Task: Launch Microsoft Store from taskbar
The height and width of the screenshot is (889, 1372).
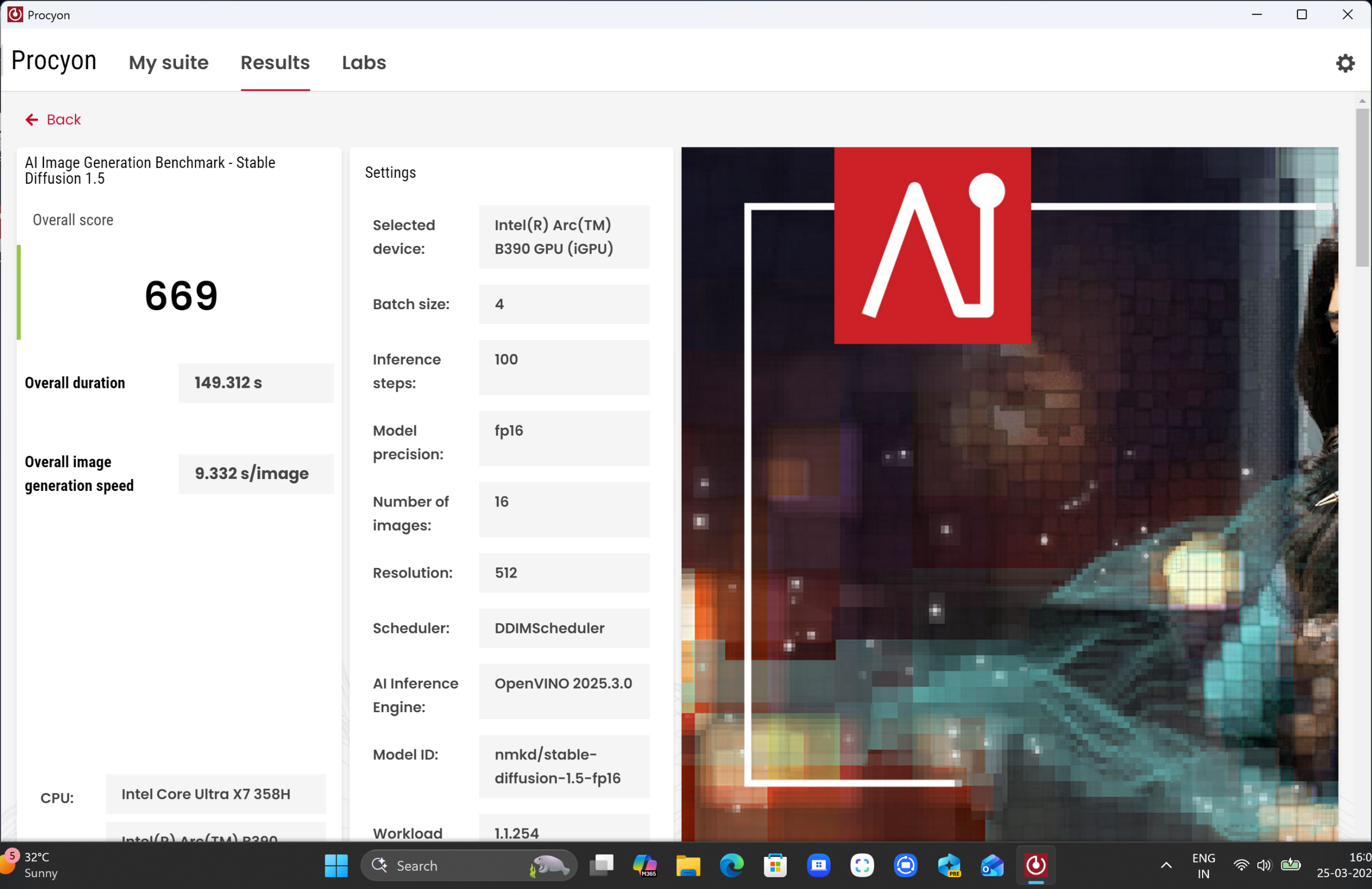Action: click(x=775, y=865)
